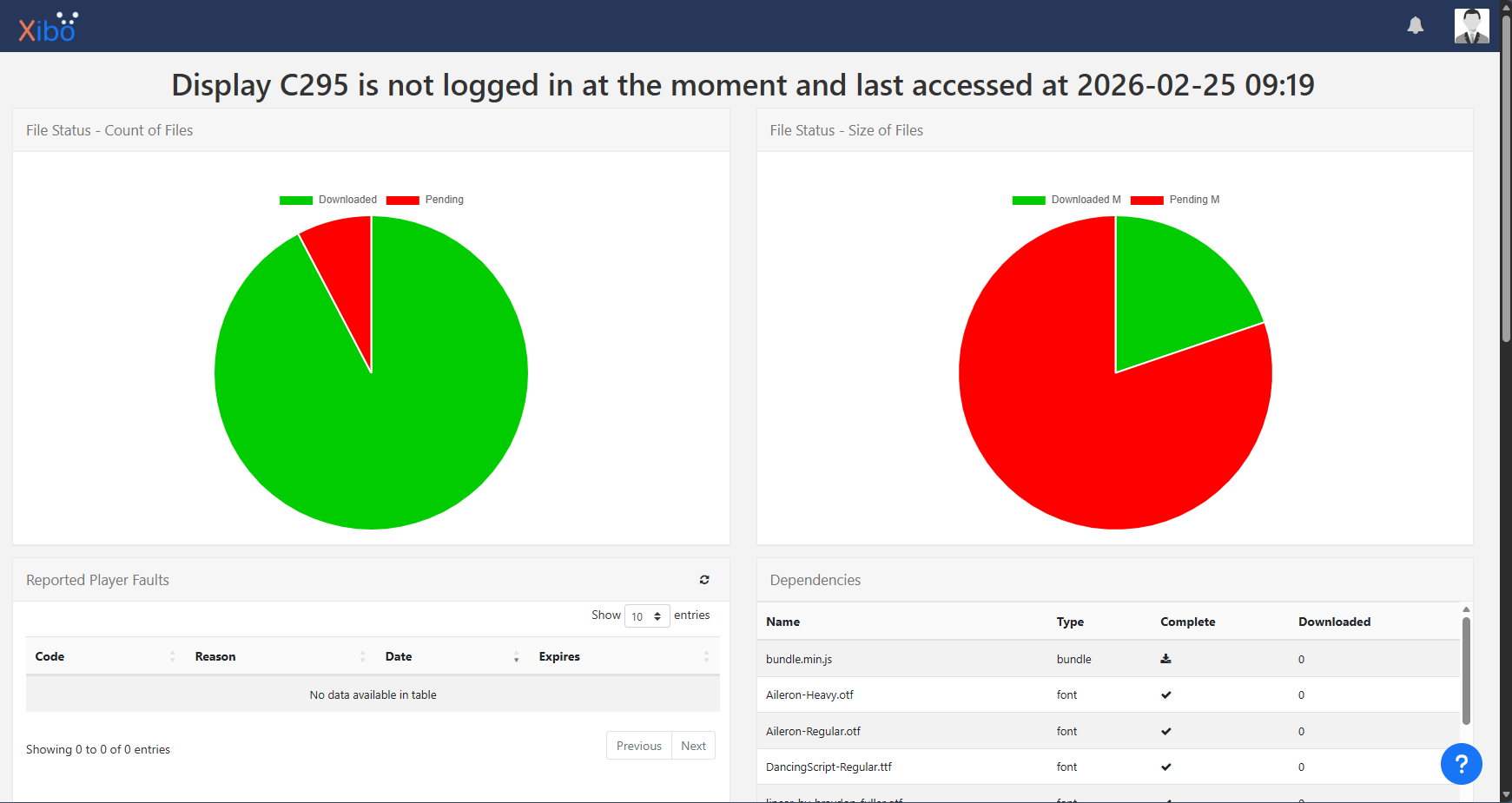The width and height of the screenshot is (1512, 803).
Task: Click the checkmark for Aileron-Heavy.otf
Action: 1165,694
